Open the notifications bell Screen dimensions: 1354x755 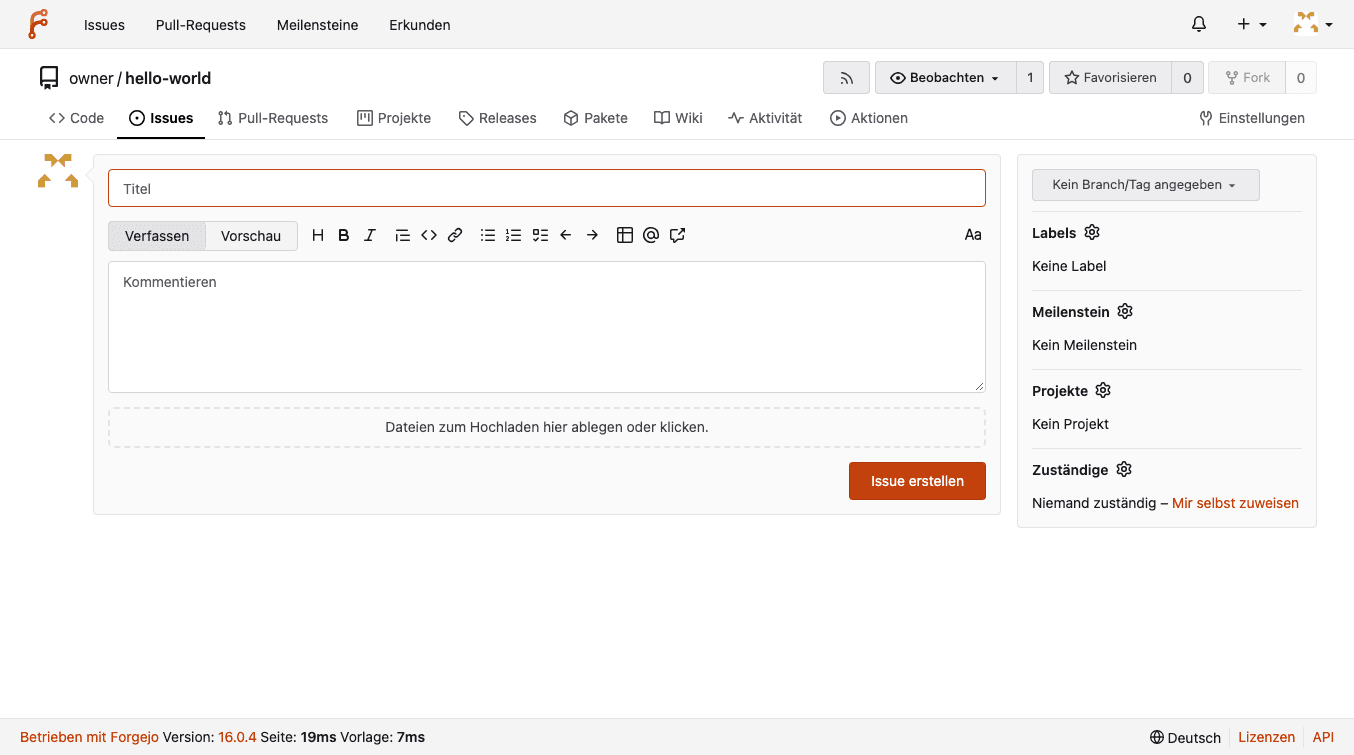click(1199, 24)
